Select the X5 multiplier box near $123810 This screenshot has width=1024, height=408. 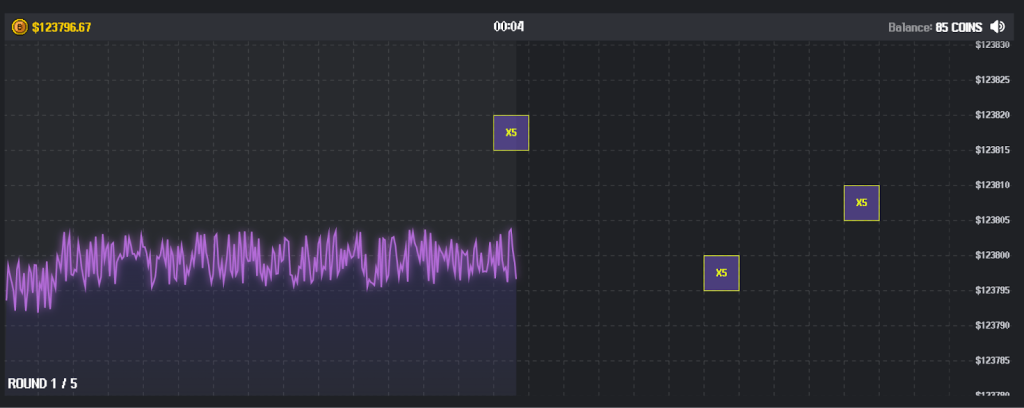861,203
